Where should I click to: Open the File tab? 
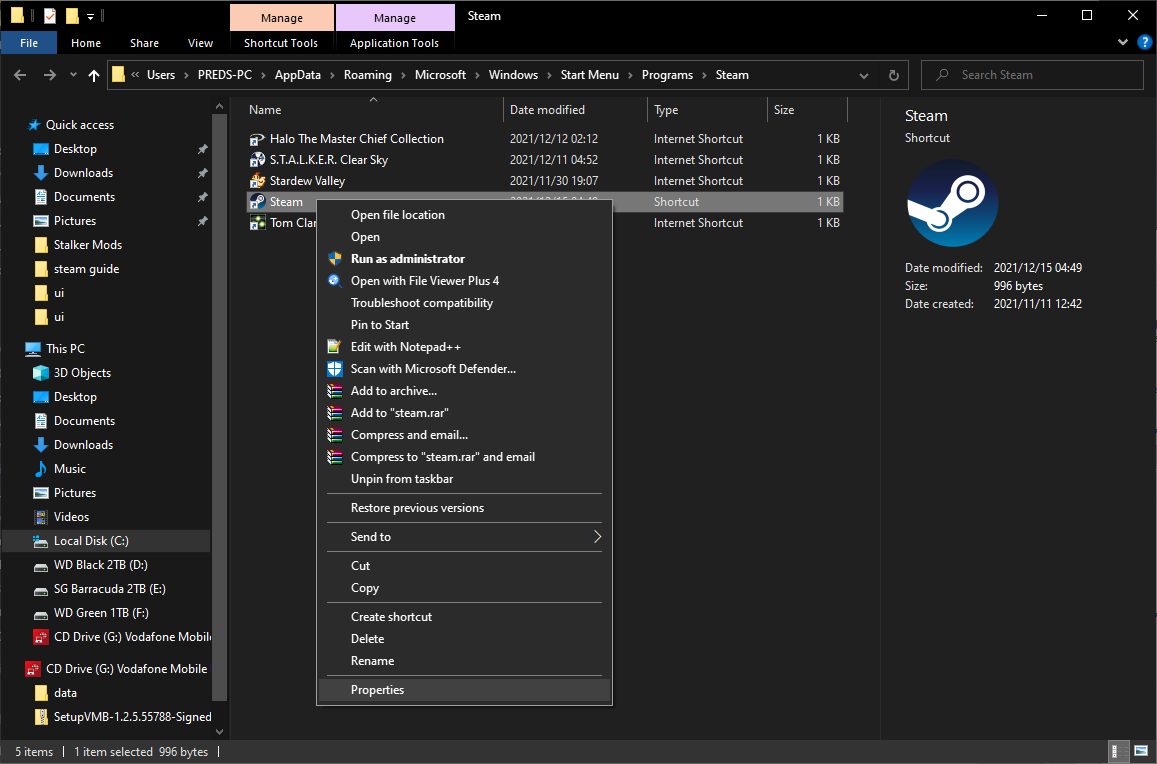click(29, 43)
